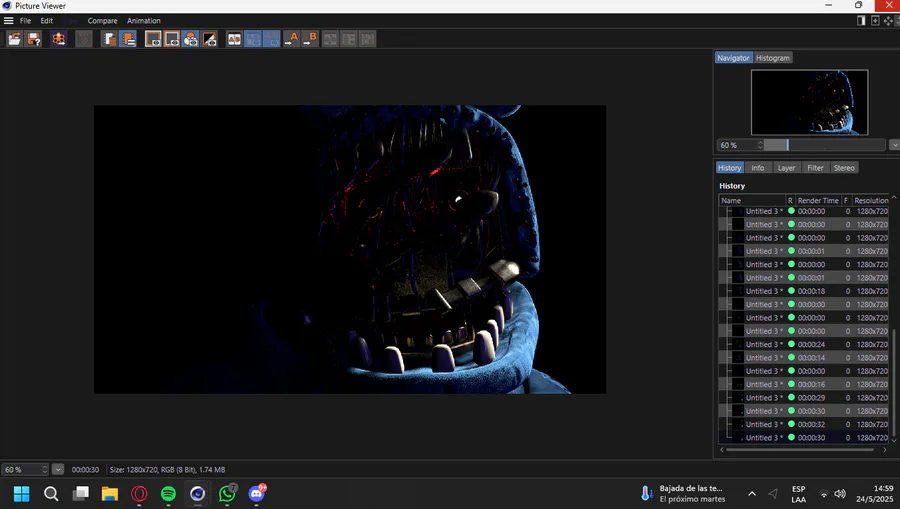Click the Navigator zoom stepper arrows

coord(760,145)
